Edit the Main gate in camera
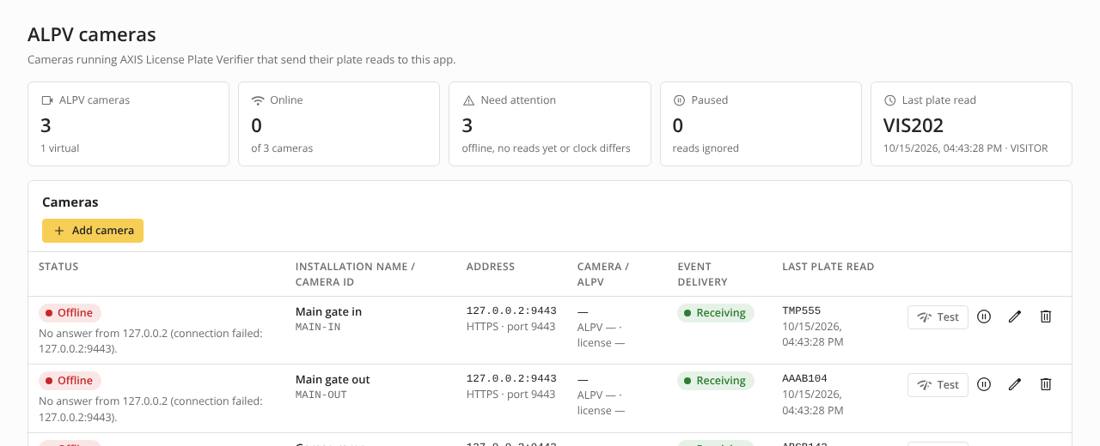1100x446 pixels. point(1014,317)
